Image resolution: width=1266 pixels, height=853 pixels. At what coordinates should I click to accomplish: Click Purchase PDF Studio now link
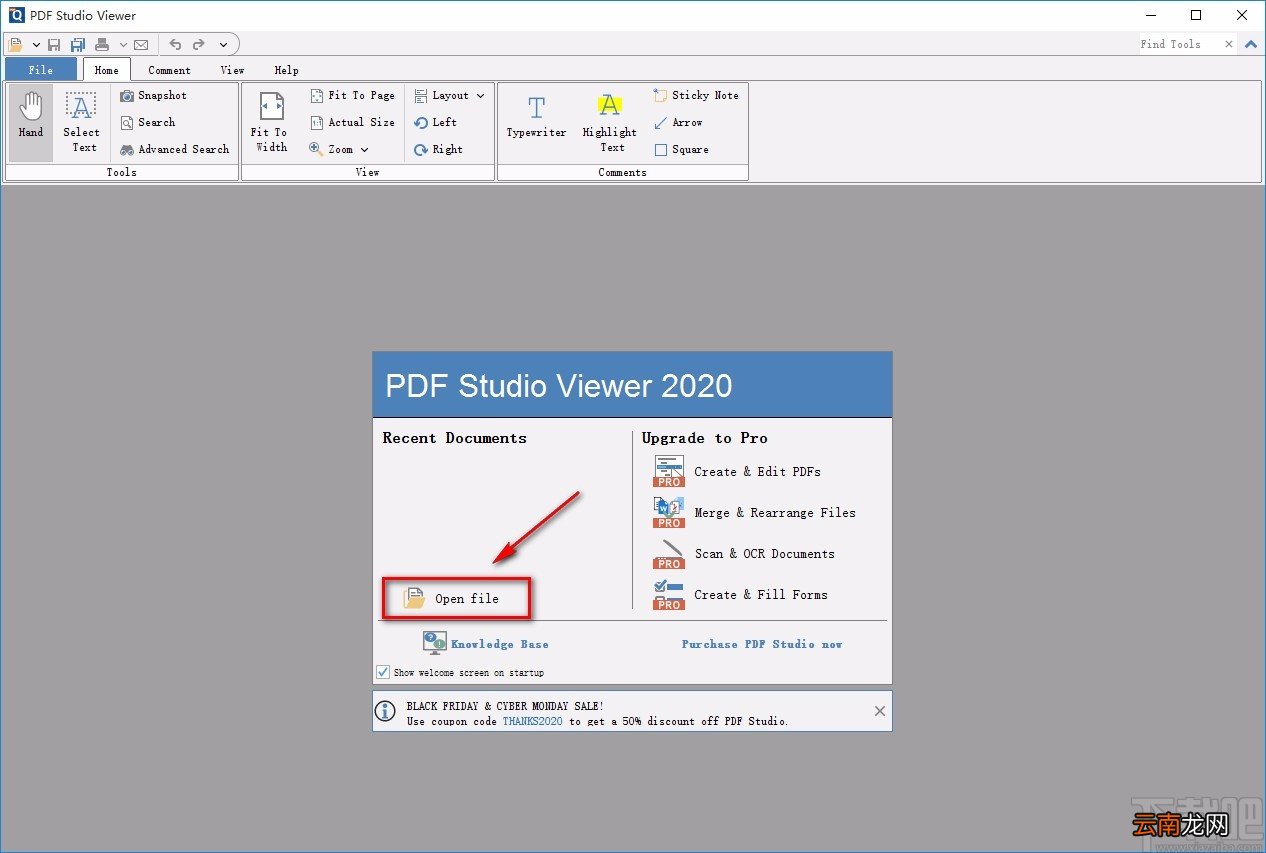pos(762,644)
